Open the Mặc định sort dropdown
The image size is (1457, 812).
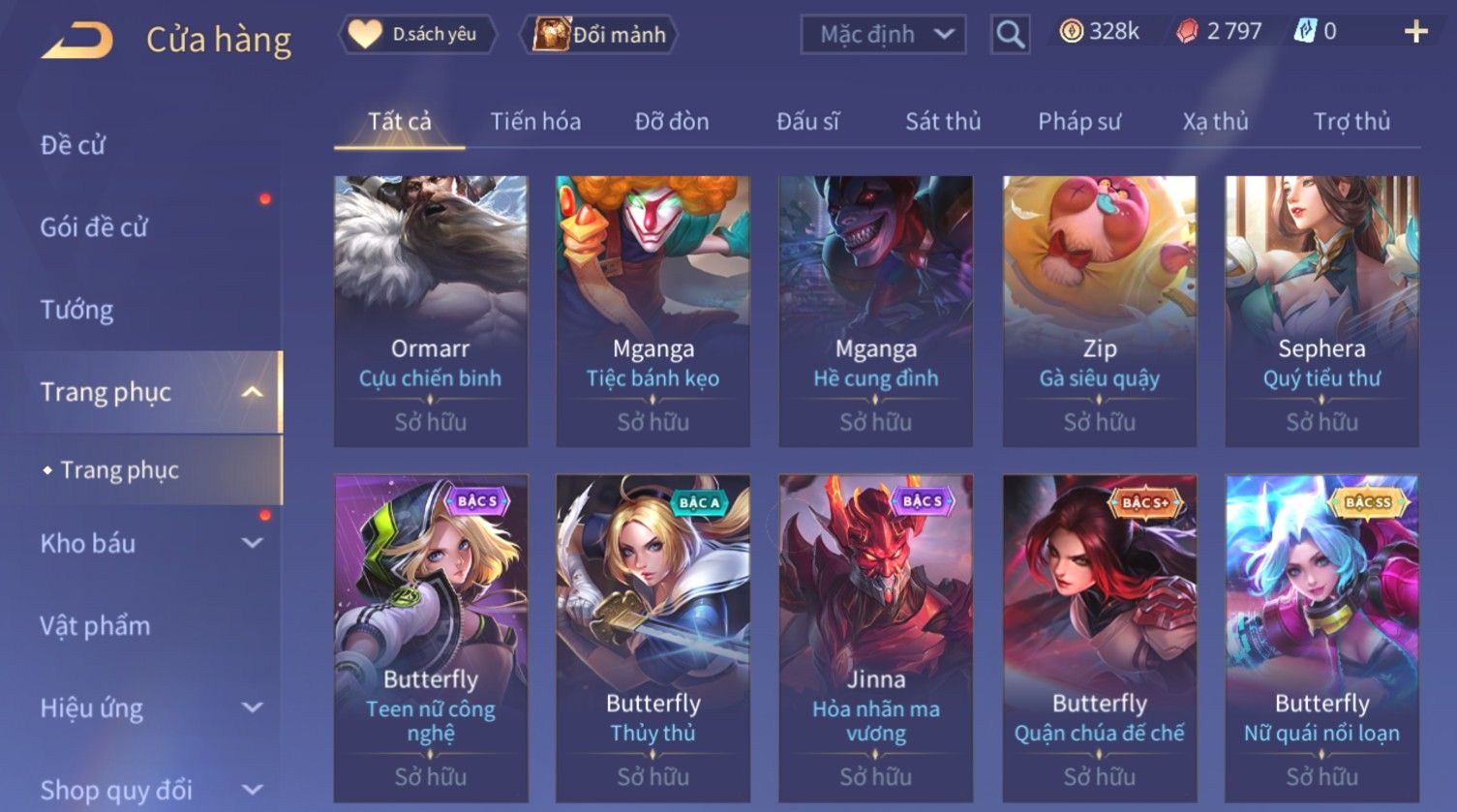click(883, 35)
